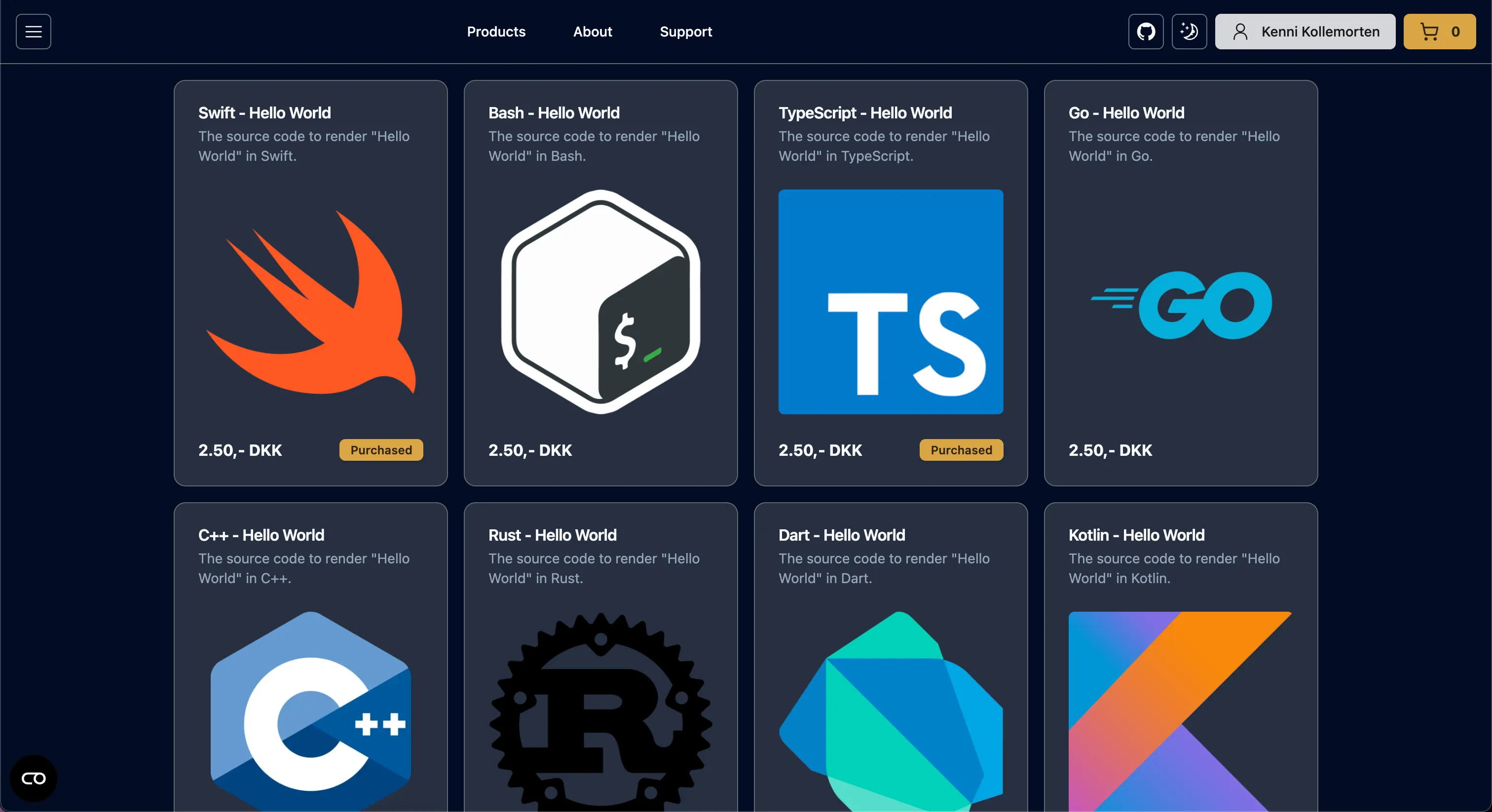This screenshot has height=812, width=1492.
Task: Open Rust - Hello World title
Action: 553,535
